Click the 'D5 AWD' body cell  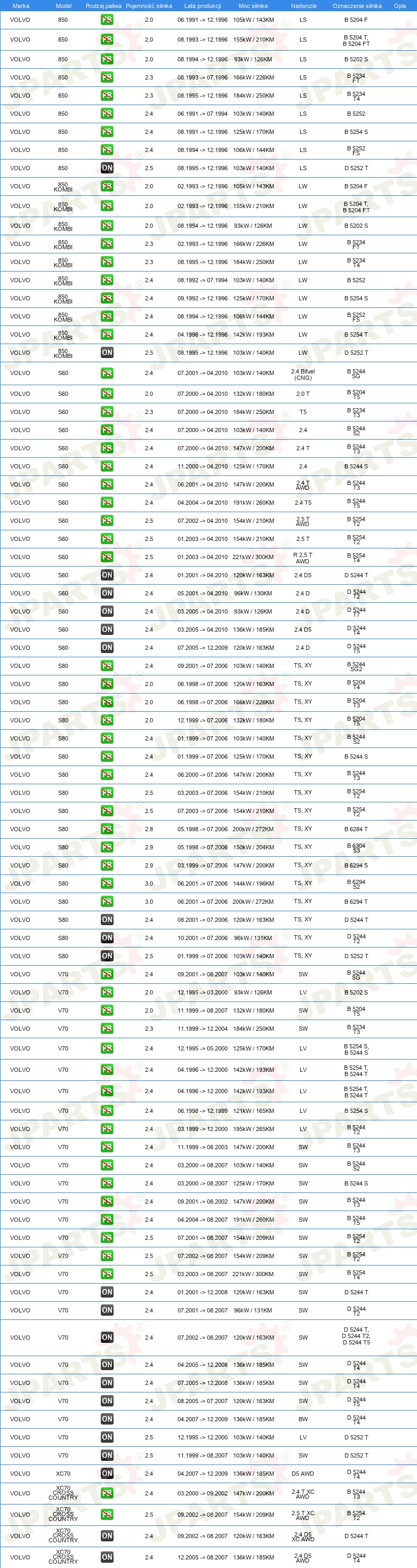point(303,1474)
